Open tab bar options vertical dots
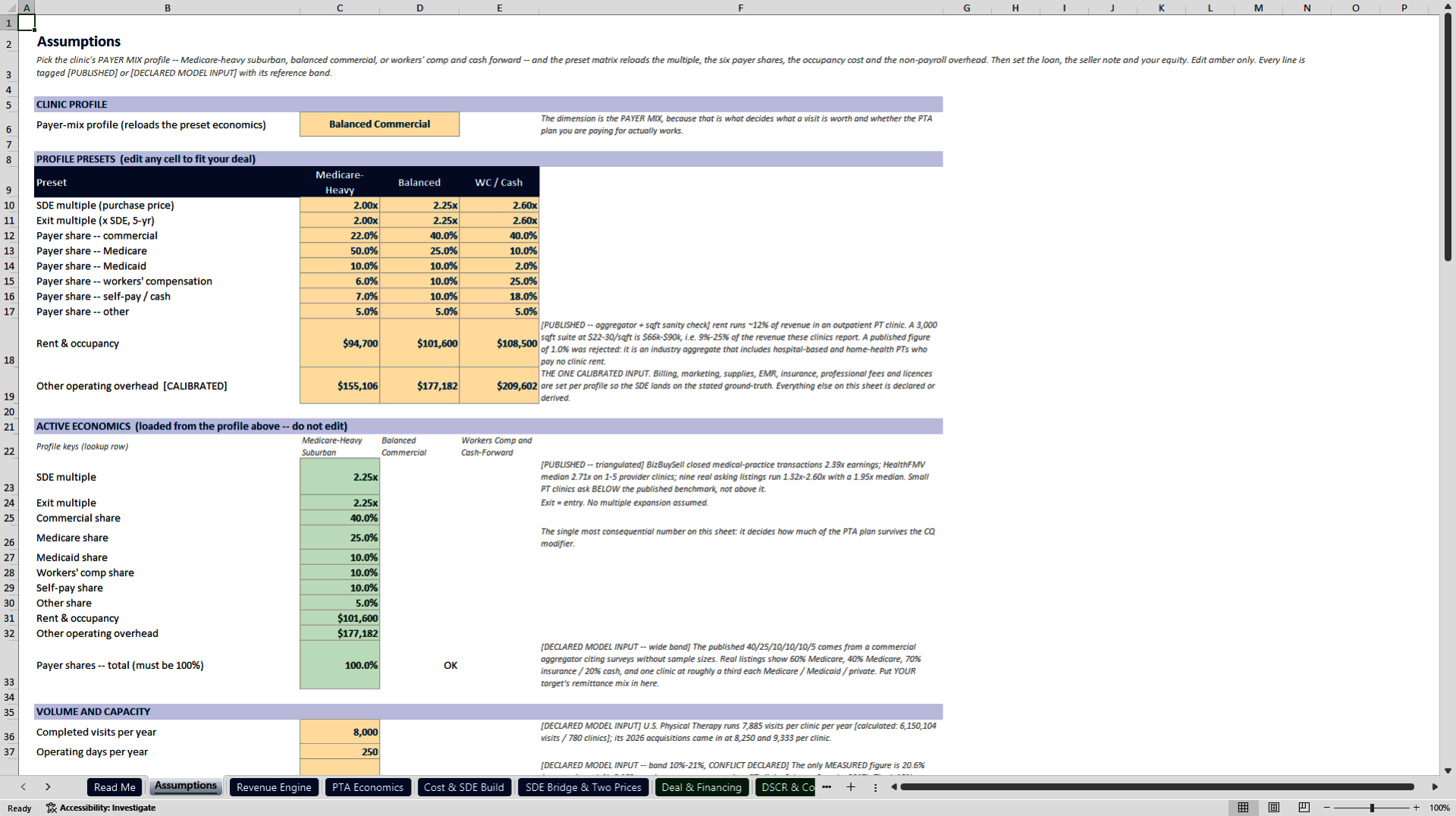 (x=875, y=787)
